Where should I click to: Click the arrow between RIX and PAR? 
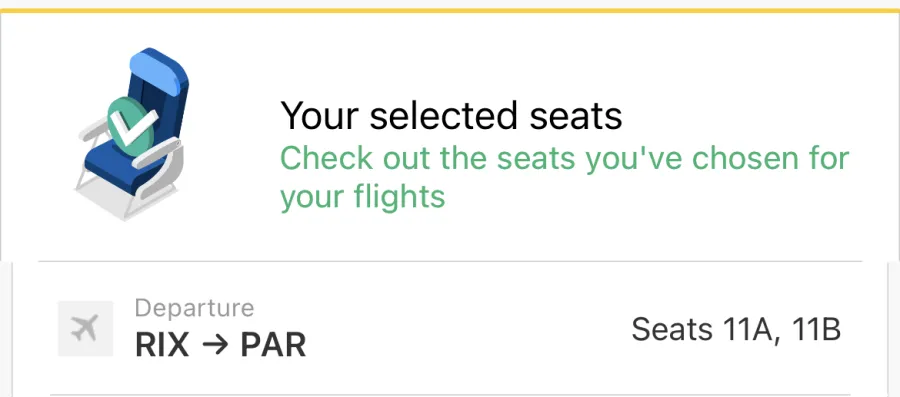click(215, 345)
